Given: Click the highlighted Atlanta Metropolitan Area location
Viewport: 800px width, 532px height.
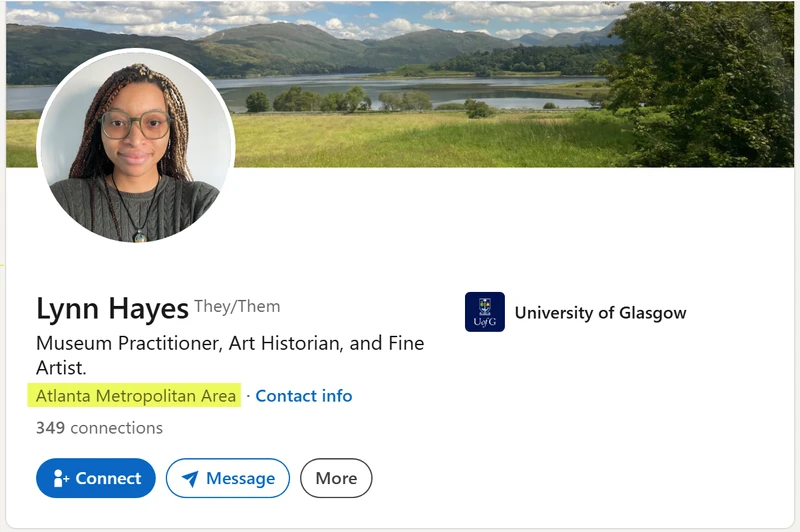Looking at the screenshot, I should [x=134, y=395].
